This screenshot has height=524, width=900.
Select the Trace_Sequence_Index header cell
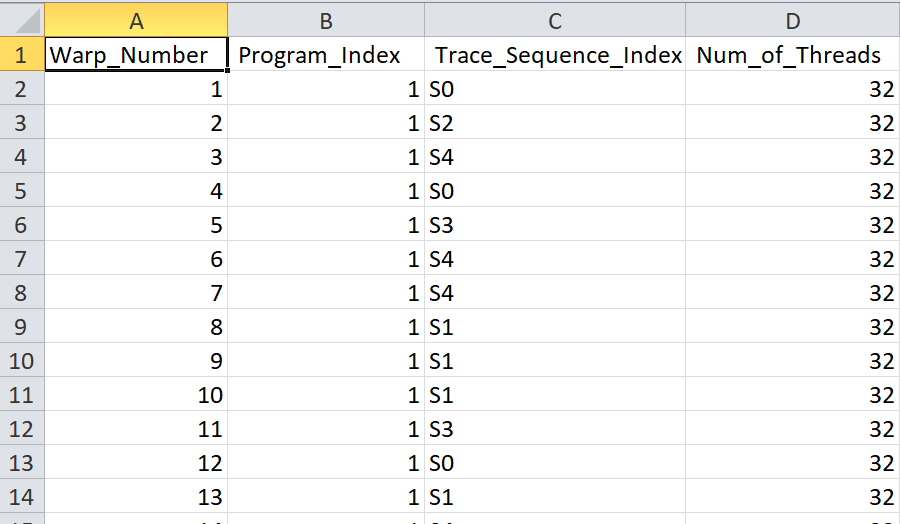click(555, 55)
